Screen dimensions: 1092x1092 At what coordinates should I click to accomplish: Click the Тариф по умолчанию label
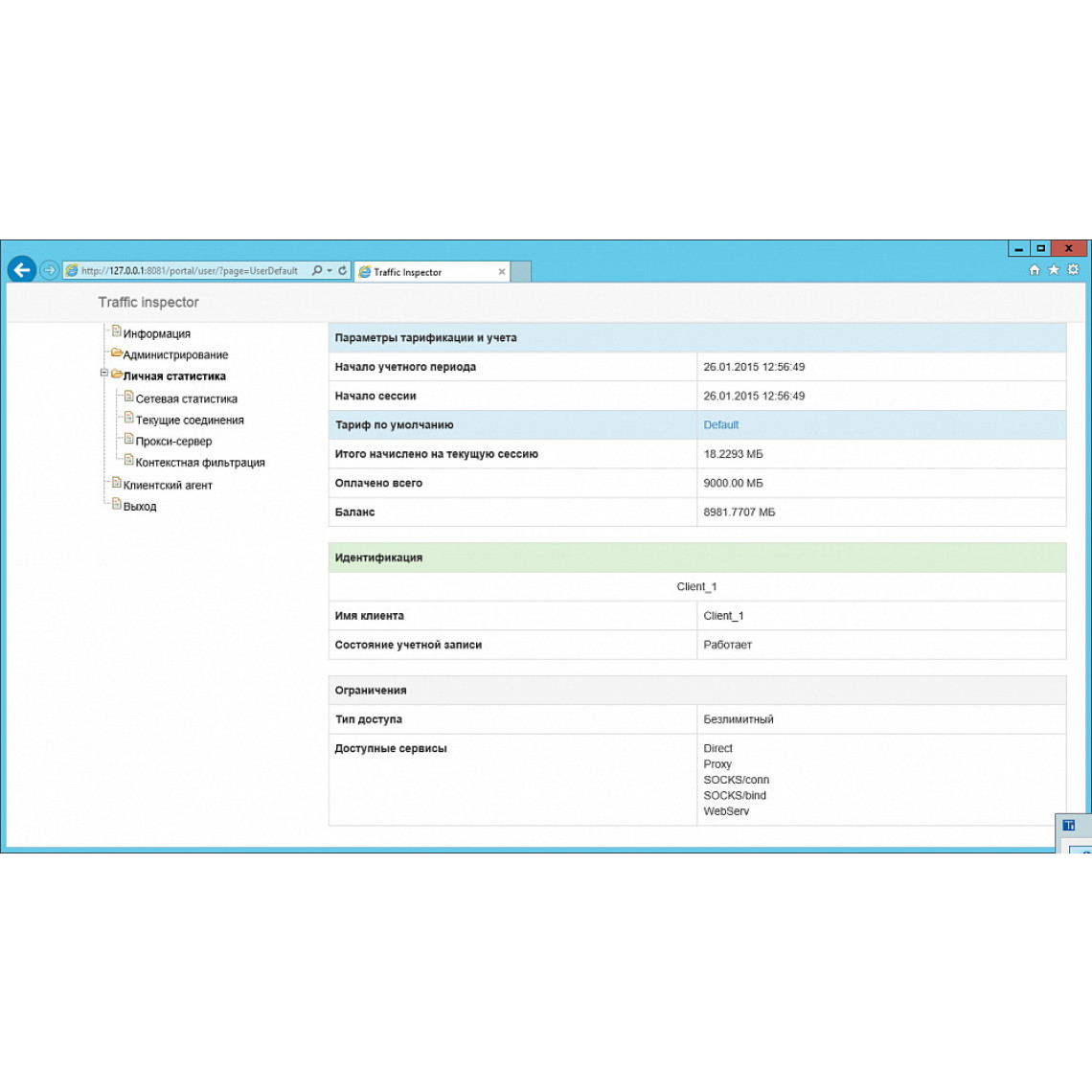(x=395, y=424)
